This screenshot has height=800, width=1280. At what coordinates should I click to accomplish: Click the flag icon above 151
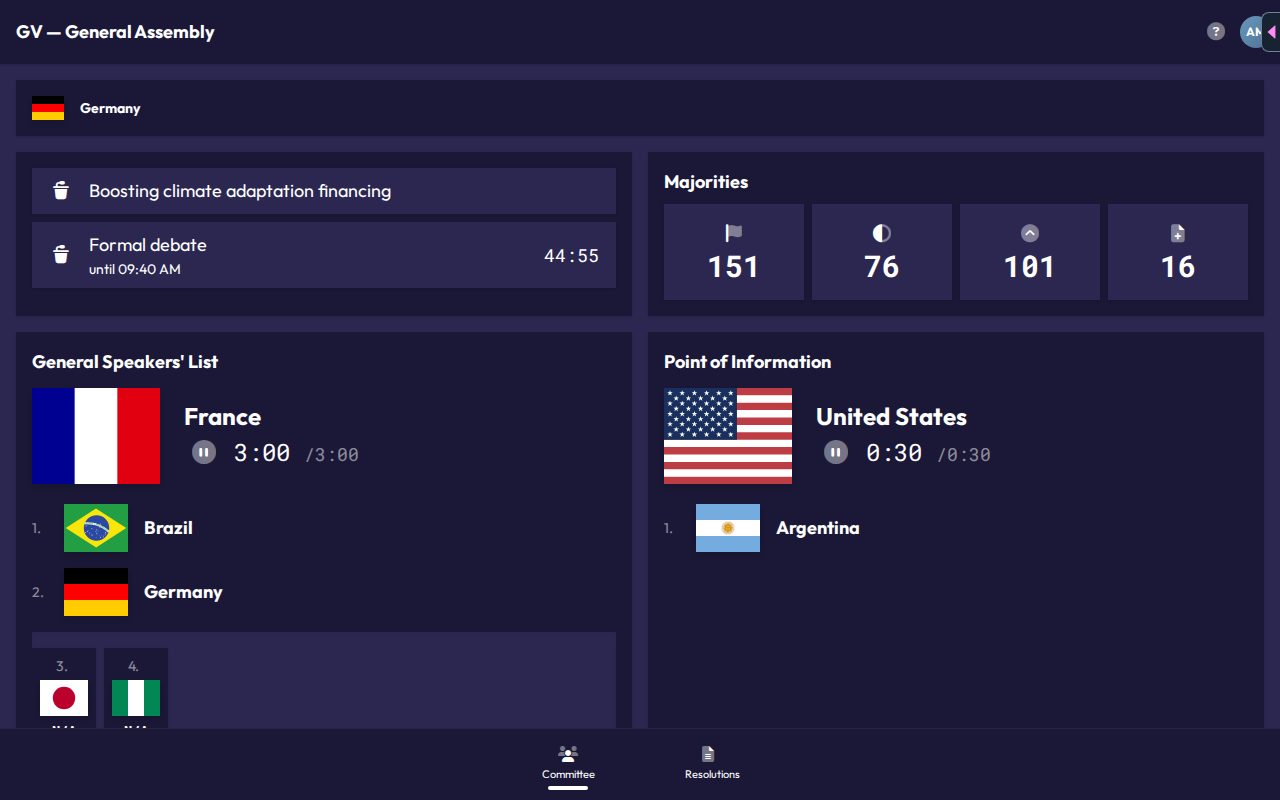click(x=734, y=233)
